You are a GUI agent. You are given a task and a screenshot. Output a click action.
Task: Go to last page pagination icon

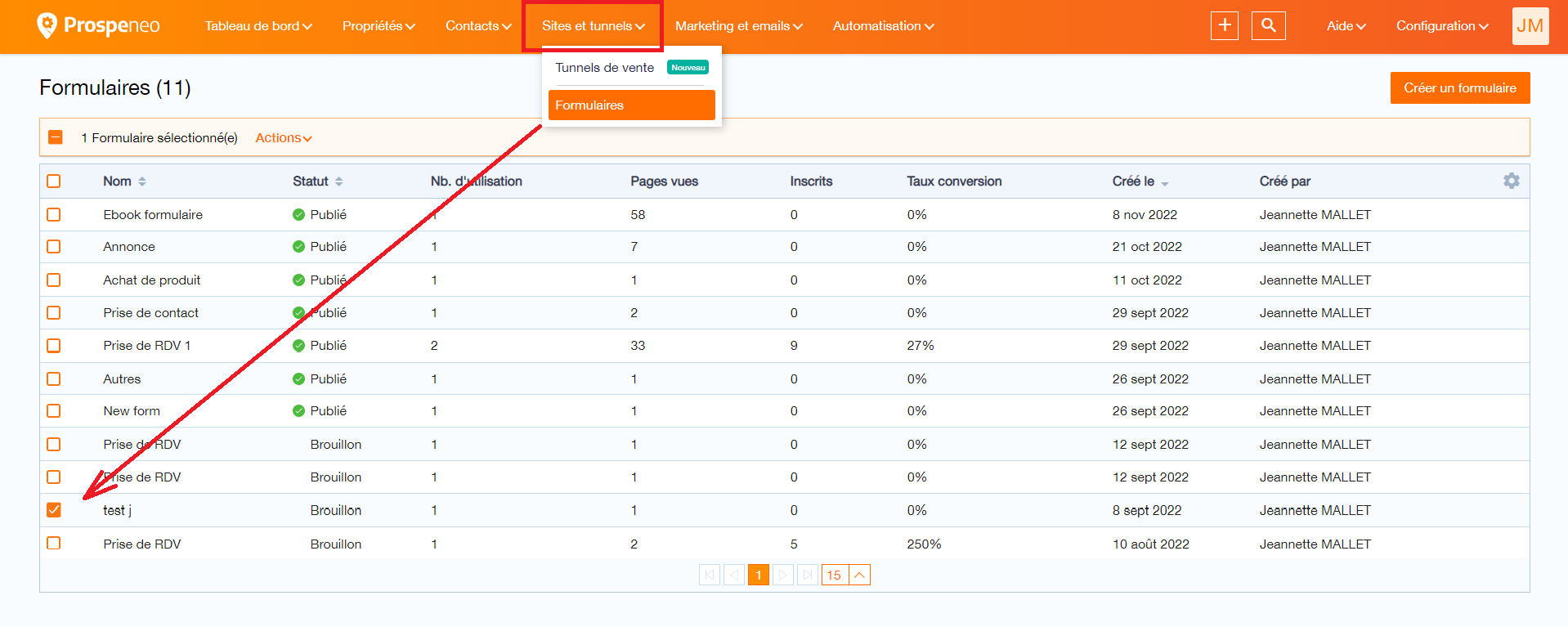(x=807, y=575)
